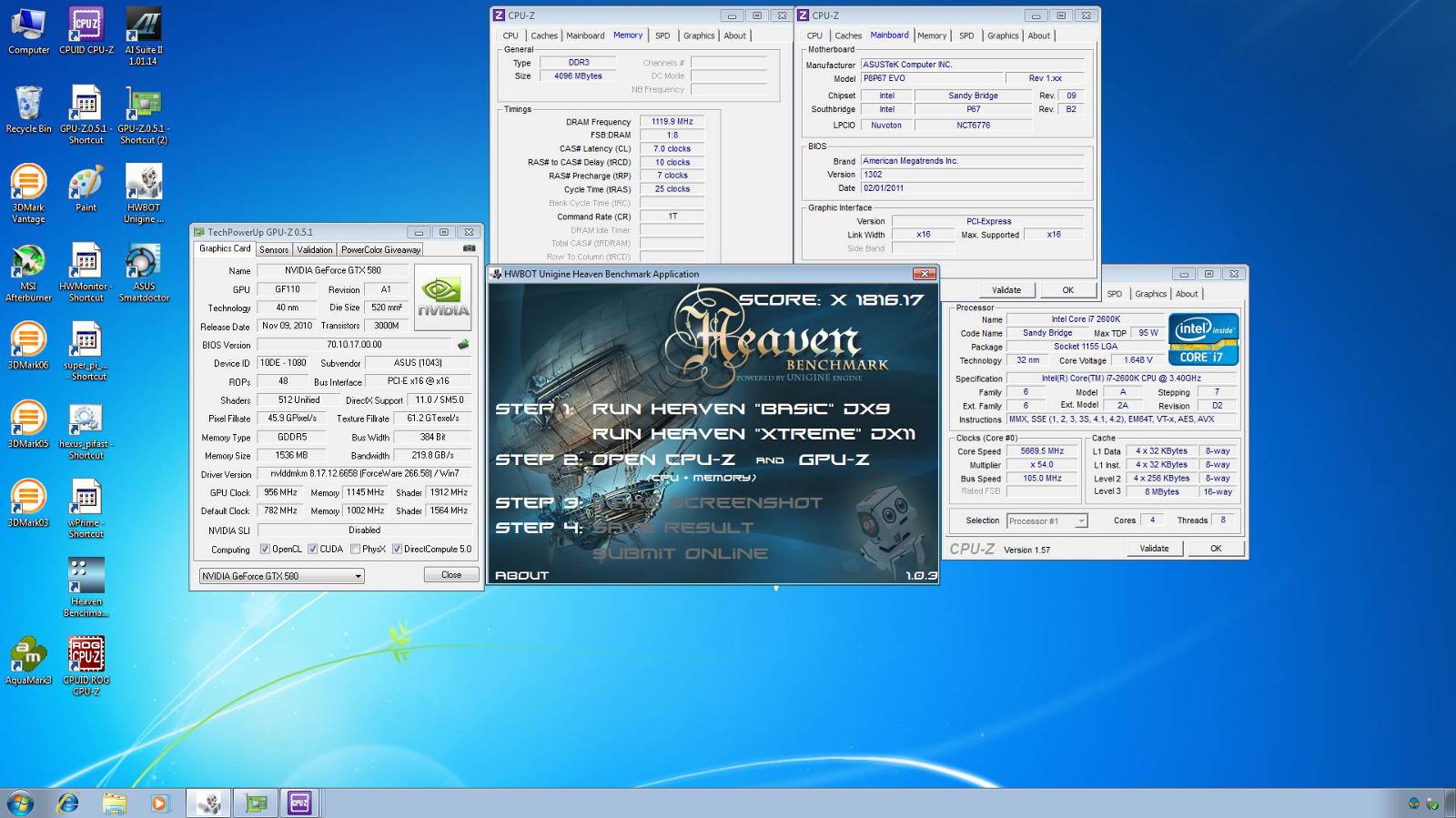Click the BIOS Version 1302 field

point(973,175)
